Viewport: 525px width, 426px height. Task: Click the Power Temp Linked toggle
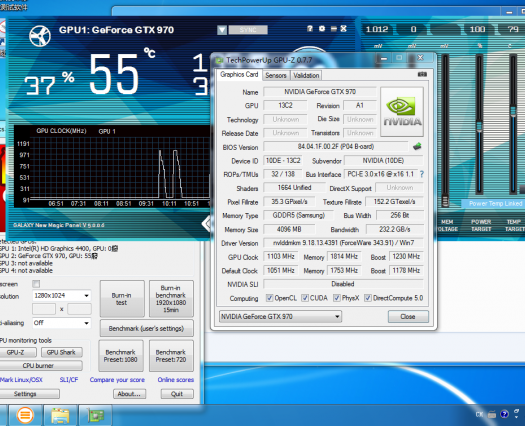(x=495, y=203)
